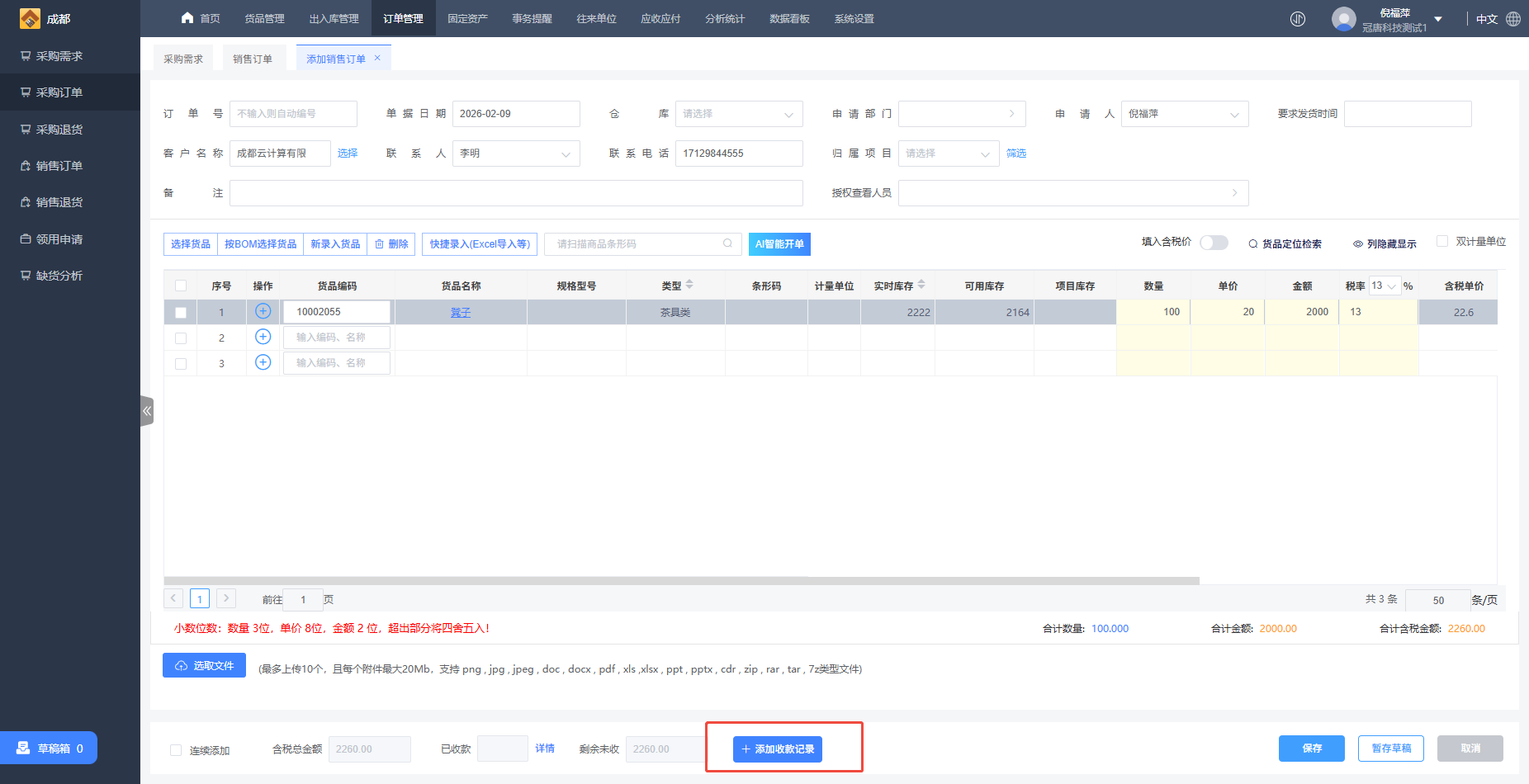
Task: Click the 成都 app logo icon
Action: pos(30,18)
